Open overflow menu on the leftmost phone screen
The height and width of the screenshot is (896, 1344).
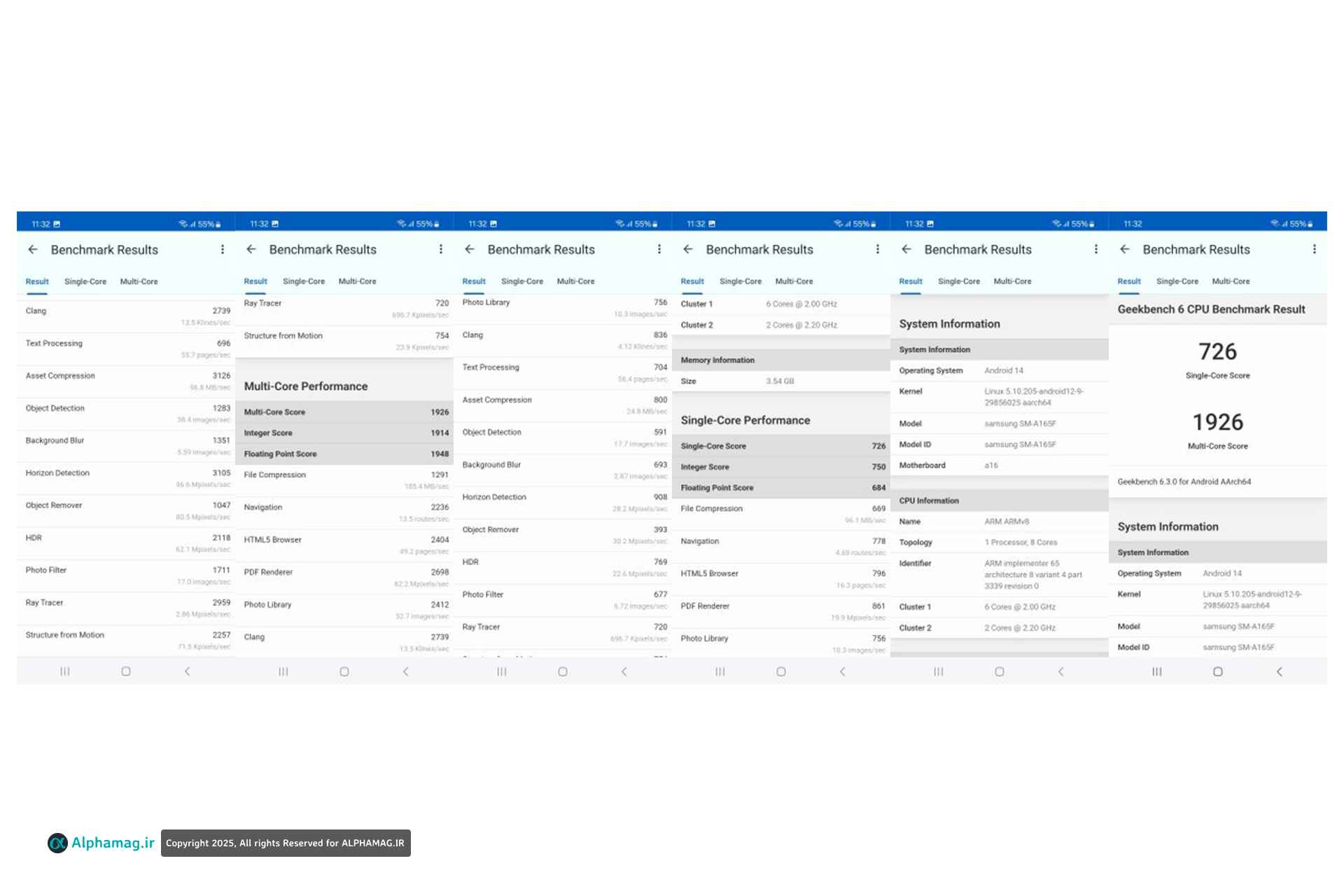click(x=223, y=249)
